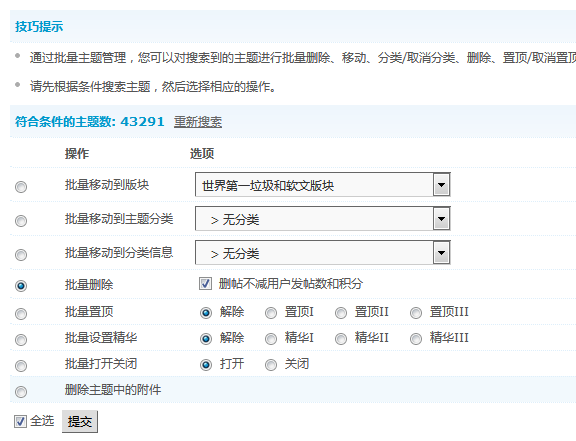
Task: Choose the 置顶II option
Action: point(341,313)
